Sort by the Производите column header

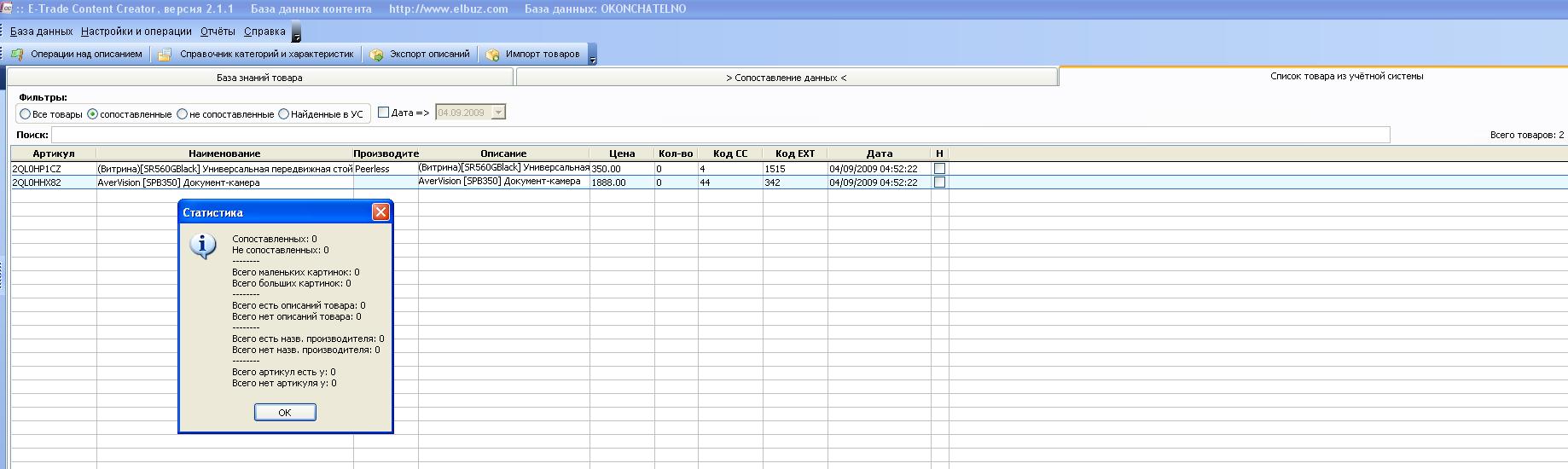tap(386, 153)
